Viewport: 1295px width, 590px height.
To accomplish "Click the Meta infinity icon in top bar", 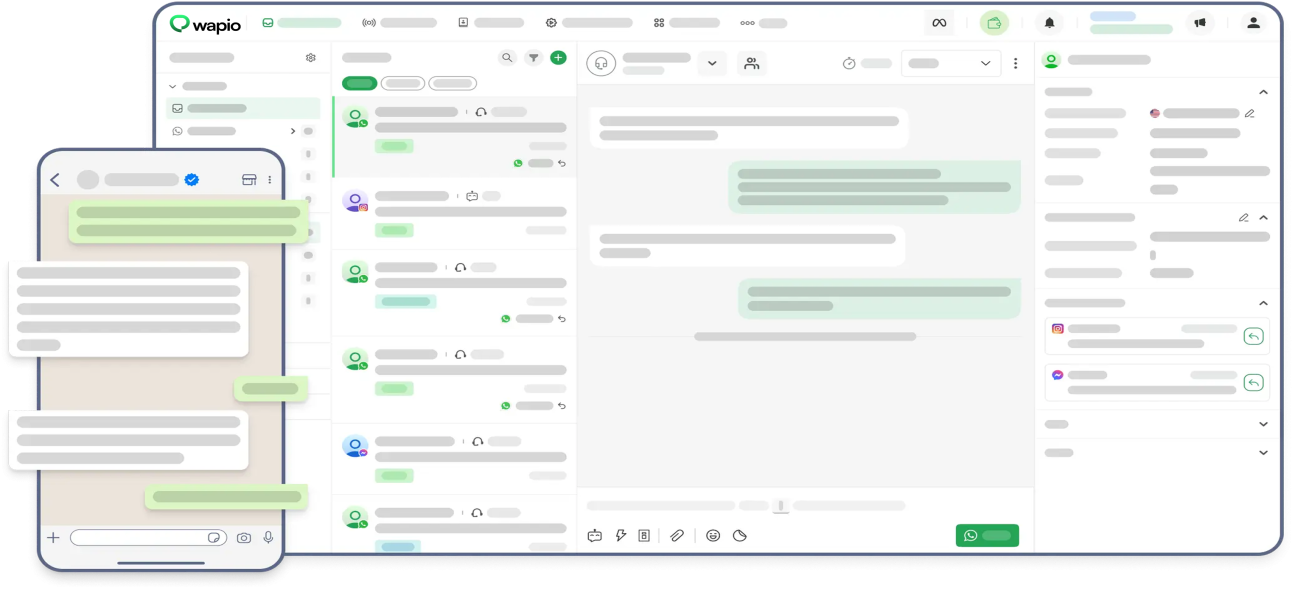I will click(938, 23).
